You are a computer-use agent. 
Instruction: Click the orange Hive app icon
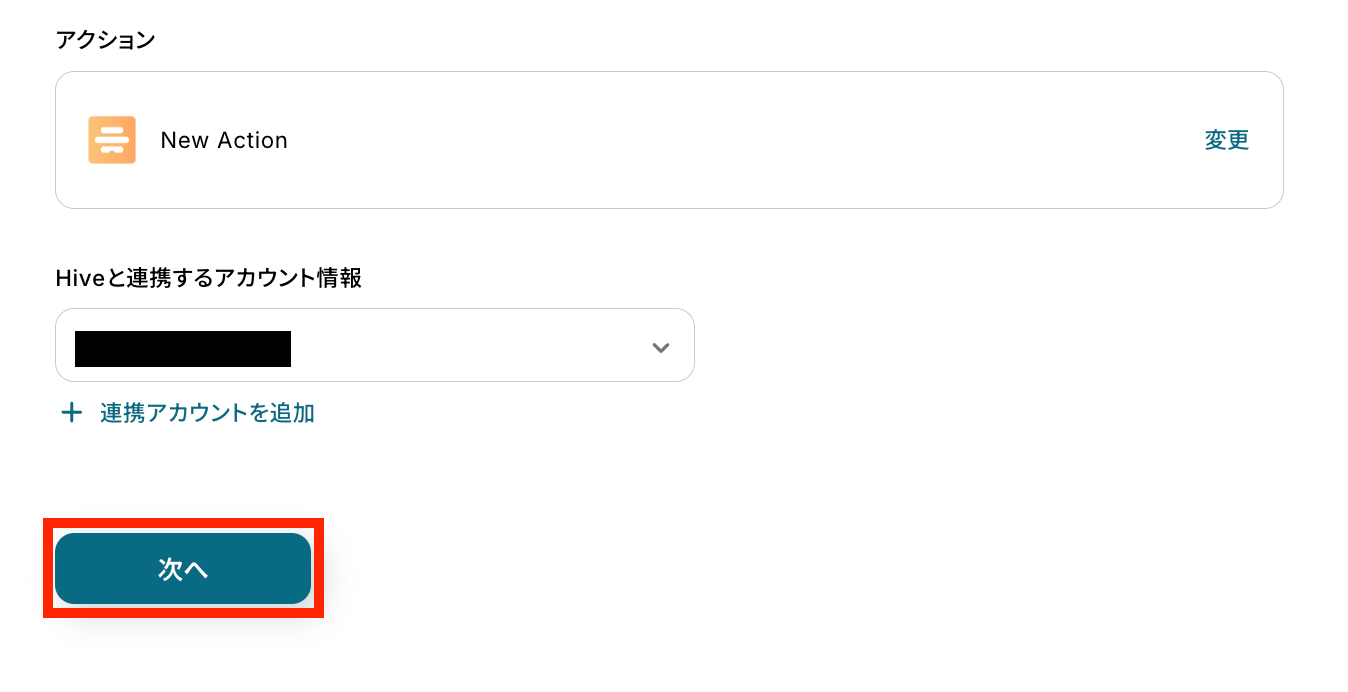point(112,140)
